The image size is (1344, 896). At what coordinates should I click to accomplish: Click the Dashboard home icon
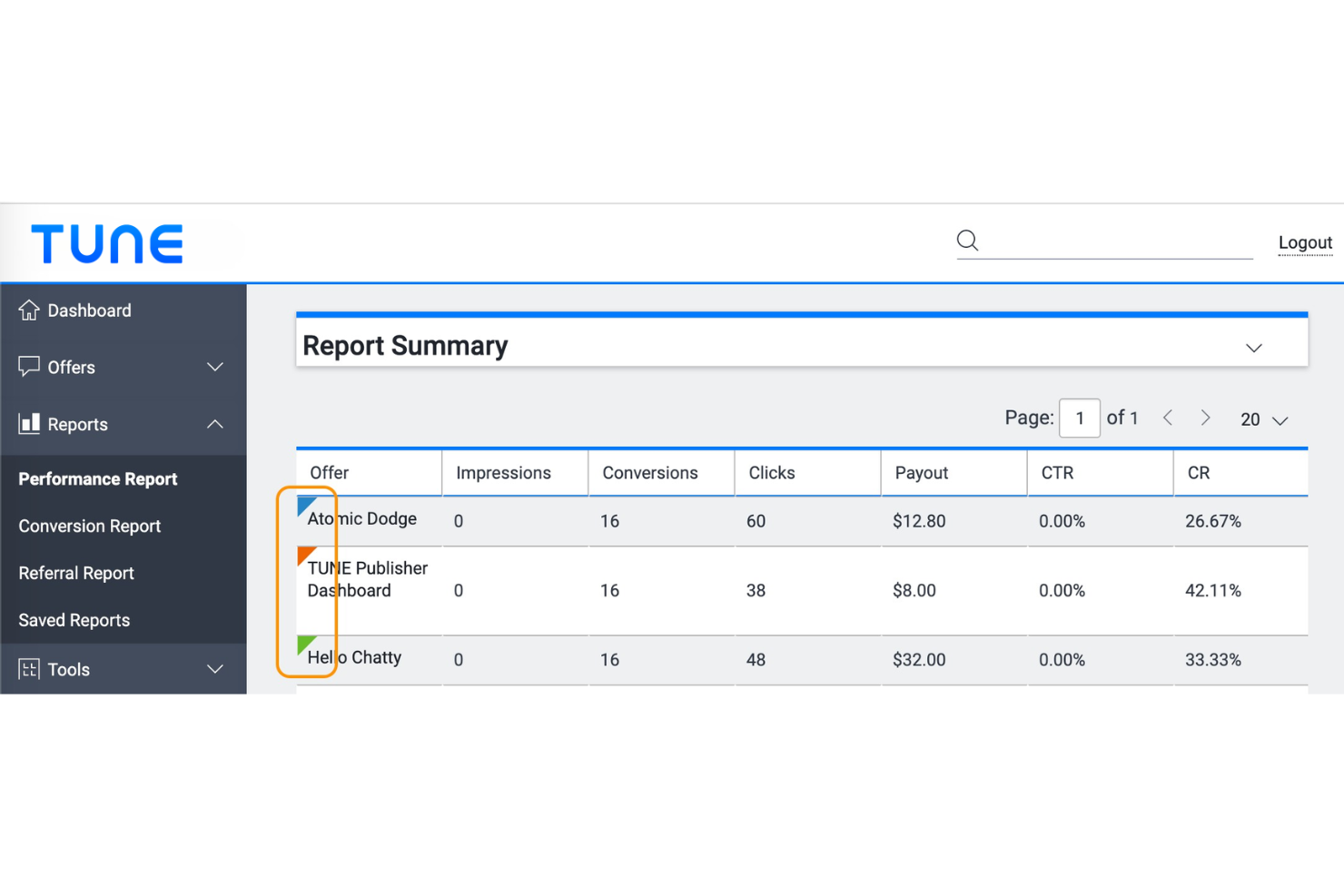pyautogui.click(x=30, y=310)
